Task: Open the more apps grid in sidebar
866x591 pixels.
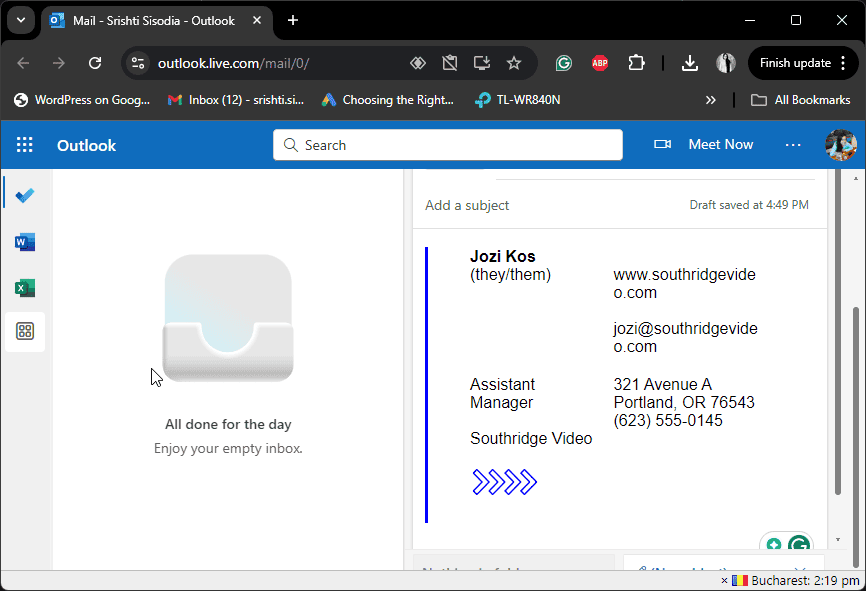Action: coord(24,331)
